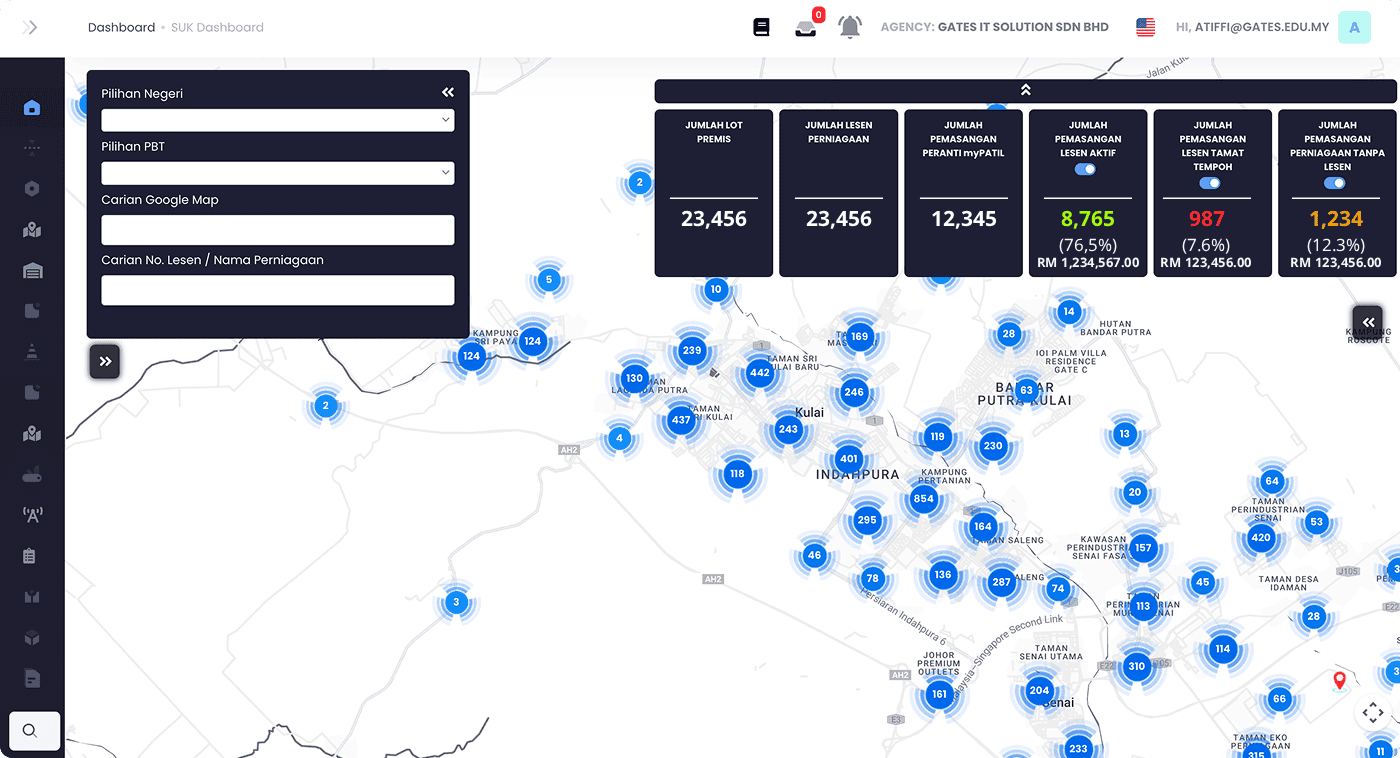This screenshot has width=1400, height=758.
Task: Click the antenna ('A') icon in sidebar
Action: point(31,514)
